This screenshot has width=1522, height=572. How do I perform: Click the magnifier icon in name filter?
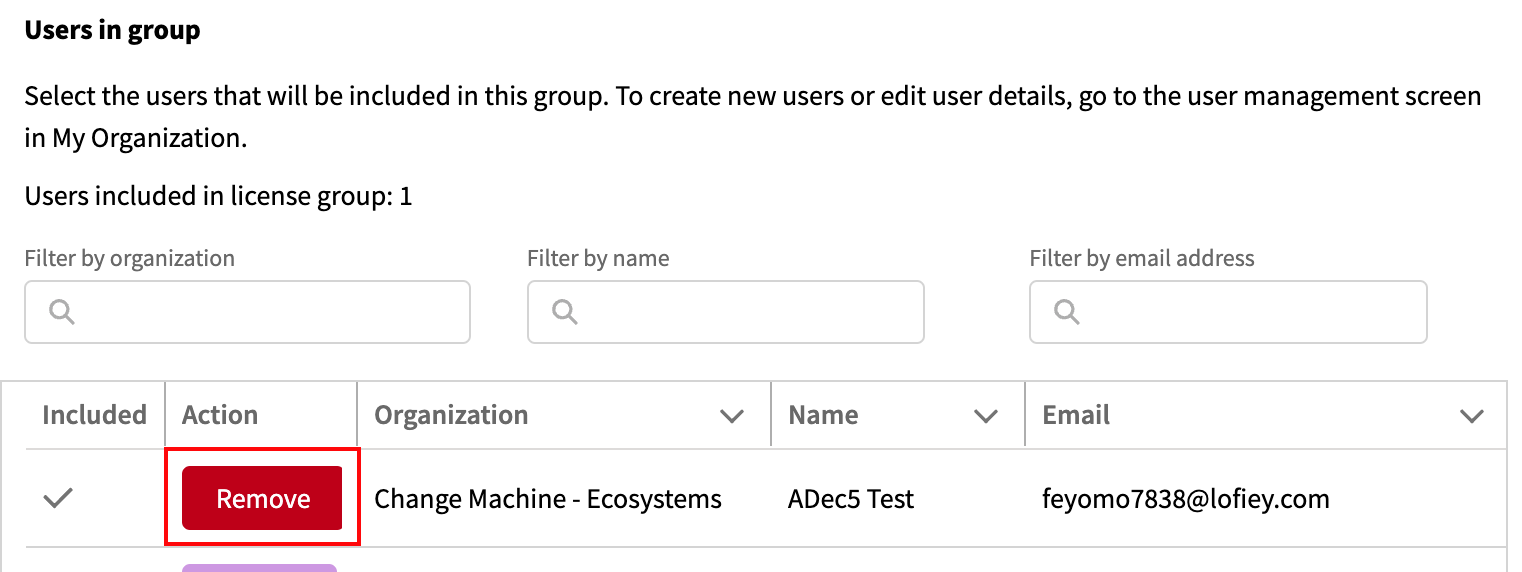pos(565,312)
